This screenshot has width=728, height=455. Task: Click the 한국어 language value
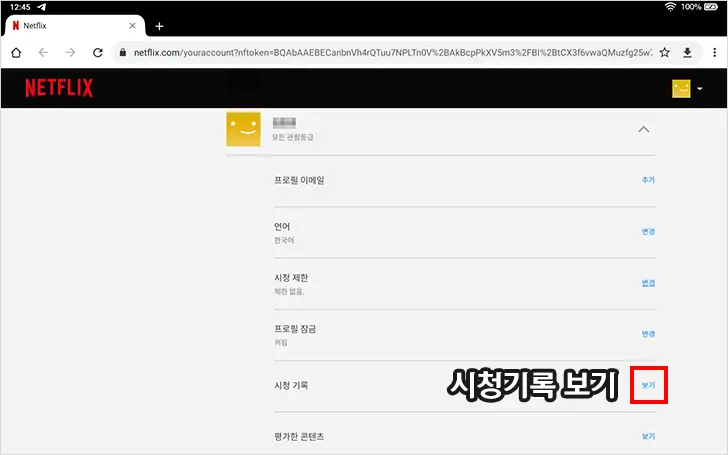(x=284, y=240)
